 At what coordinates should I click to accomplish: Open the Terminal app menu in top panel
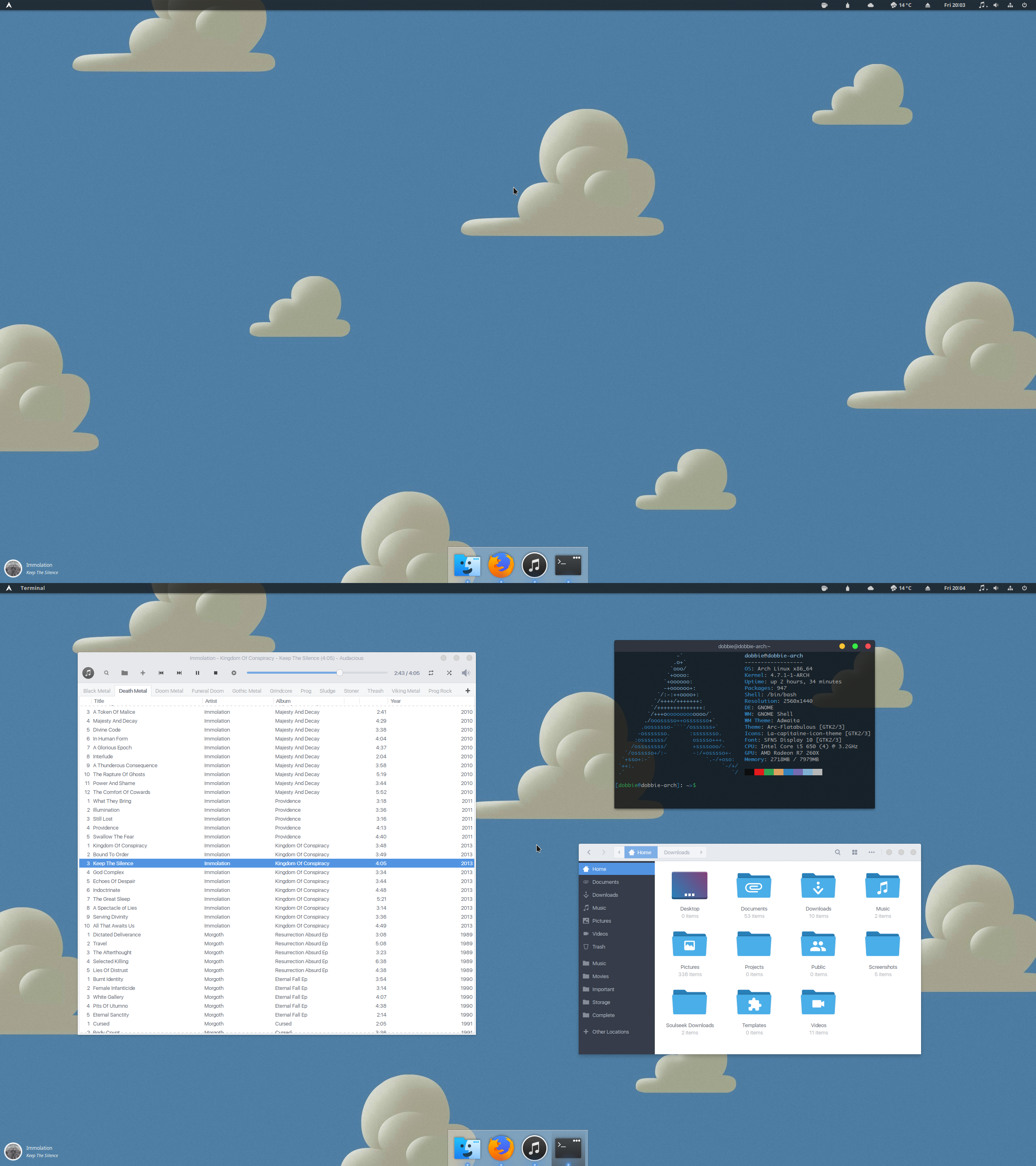pos(32,588)
